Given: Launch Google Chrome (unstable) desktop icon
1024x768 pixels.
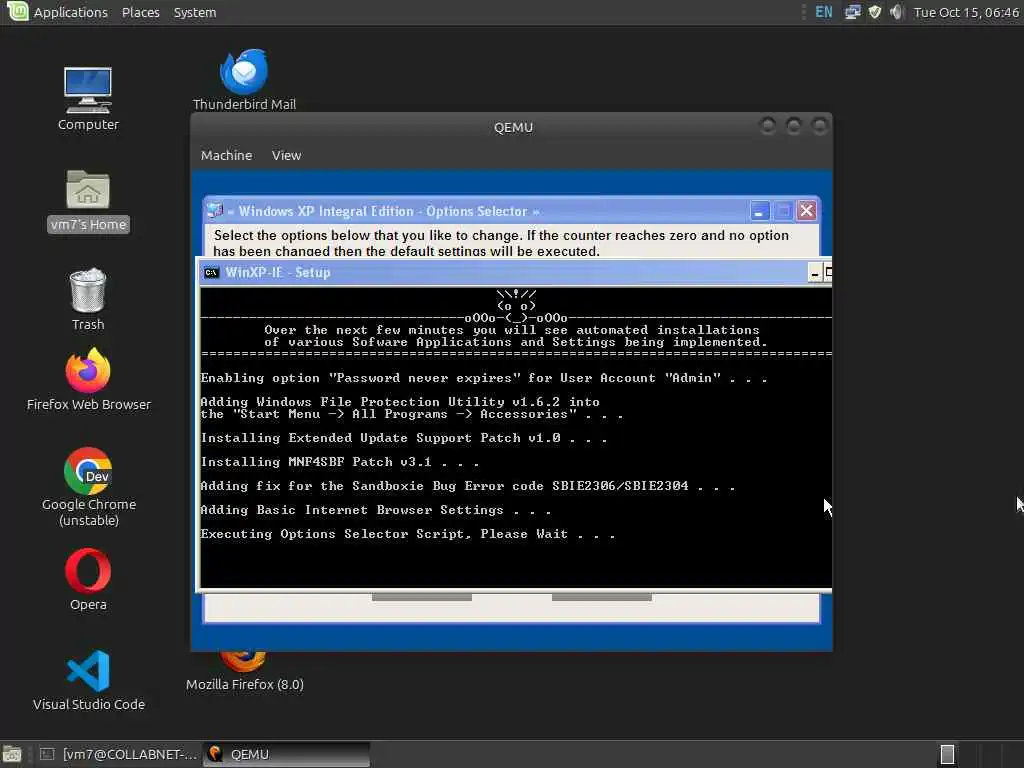Looking at the screenshot, I should pyautogui.click(x=88, y=471).
